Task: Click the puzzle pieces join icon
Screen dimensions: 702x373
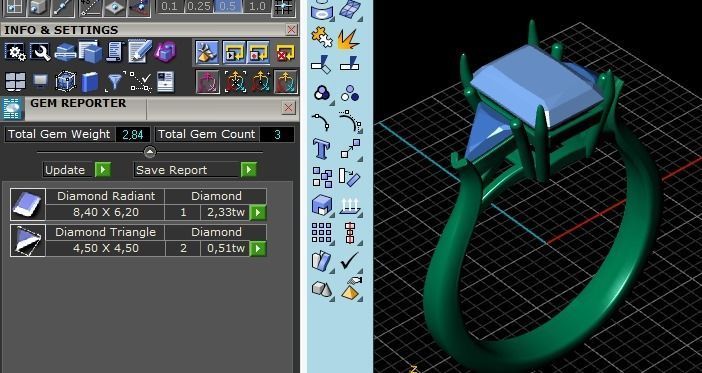Action: click(321, 37)
